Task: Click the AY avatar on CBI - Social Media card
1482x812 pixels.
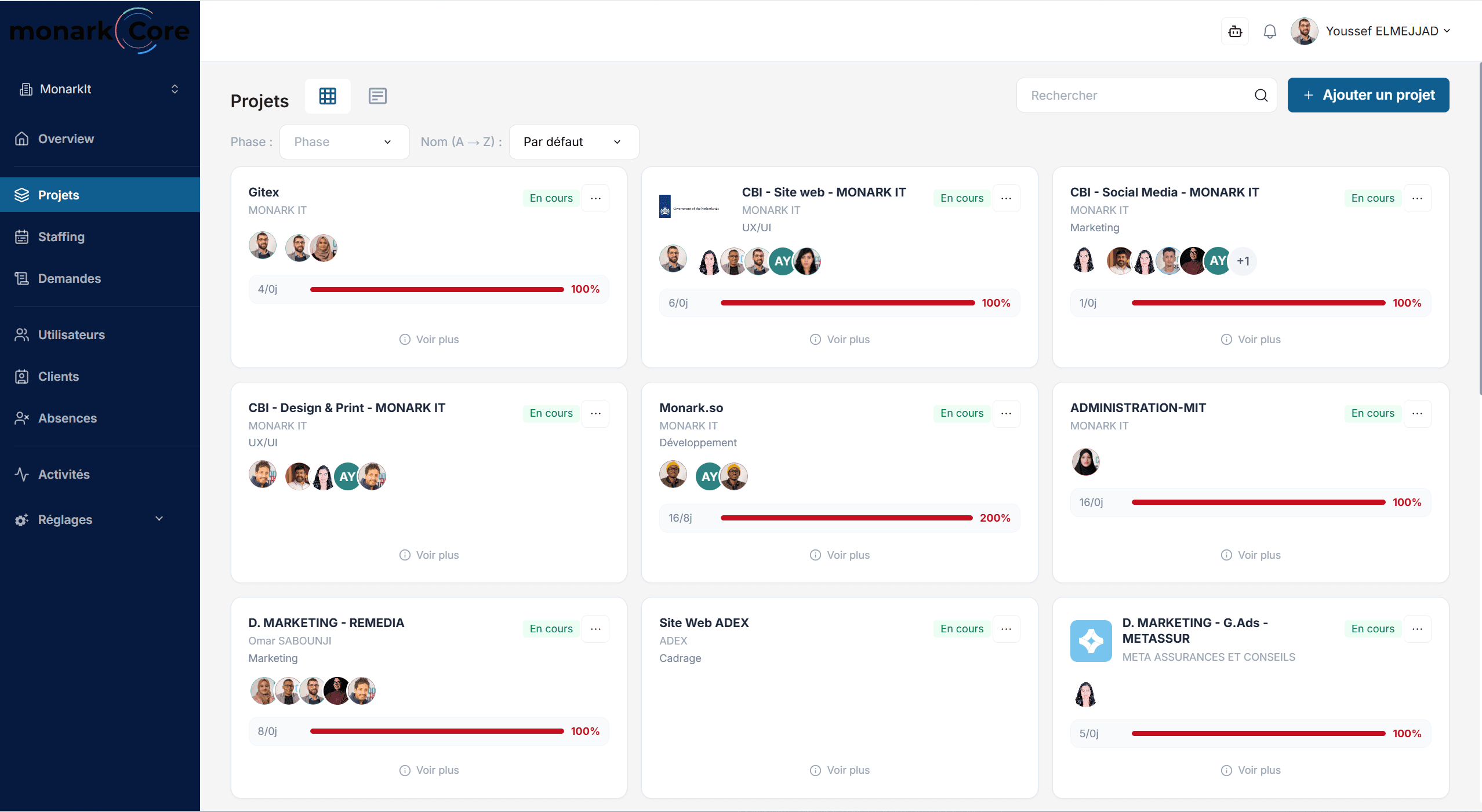Action: point(1218,261)
